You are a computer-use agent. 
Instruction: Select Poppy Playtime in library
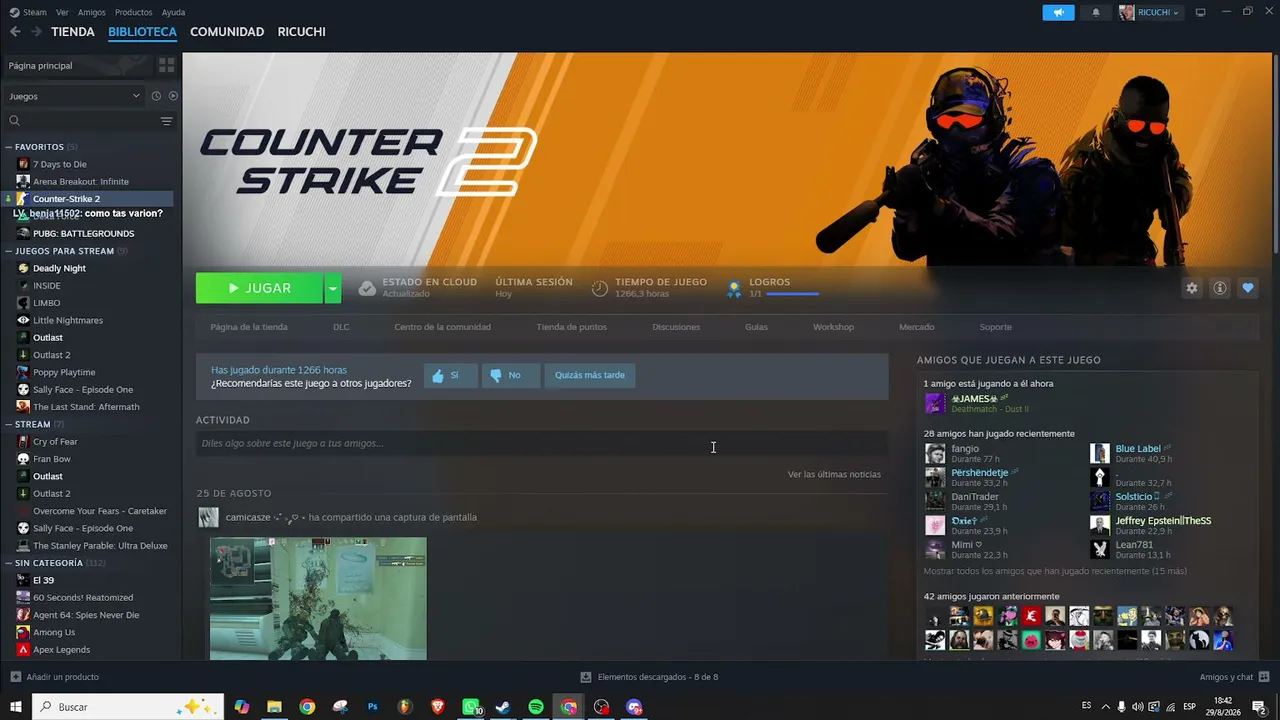[64, 372]
